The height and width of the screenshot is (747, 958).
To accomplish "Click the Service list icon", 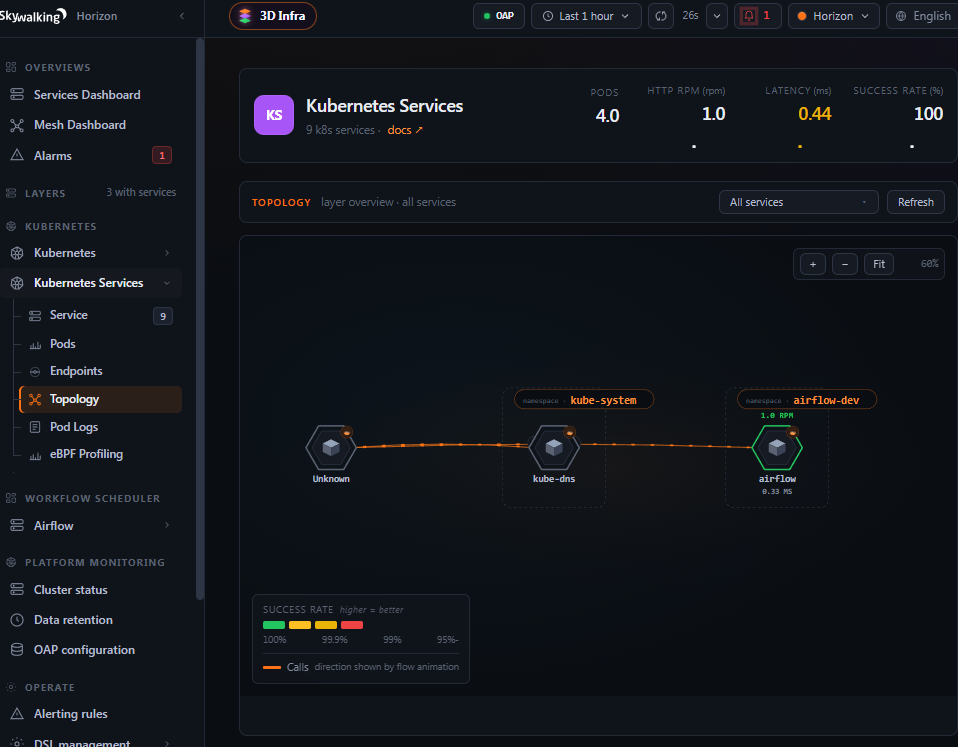I will click(x=35, y=316).
